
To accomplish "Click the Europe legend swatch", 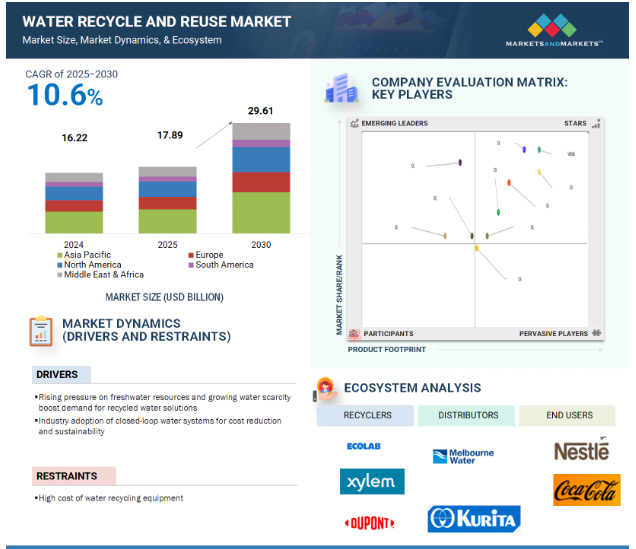I will (191, 255).
